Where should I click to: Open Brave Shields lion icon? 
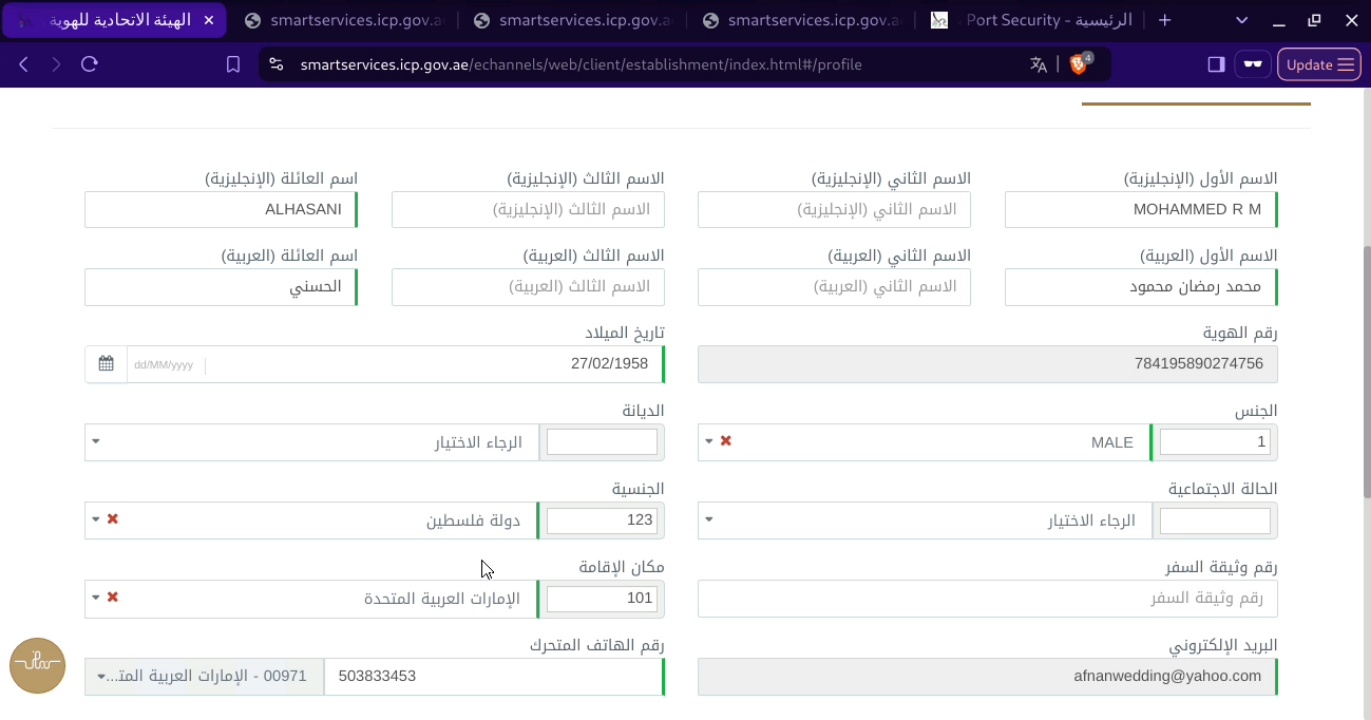pos(1079,64)
